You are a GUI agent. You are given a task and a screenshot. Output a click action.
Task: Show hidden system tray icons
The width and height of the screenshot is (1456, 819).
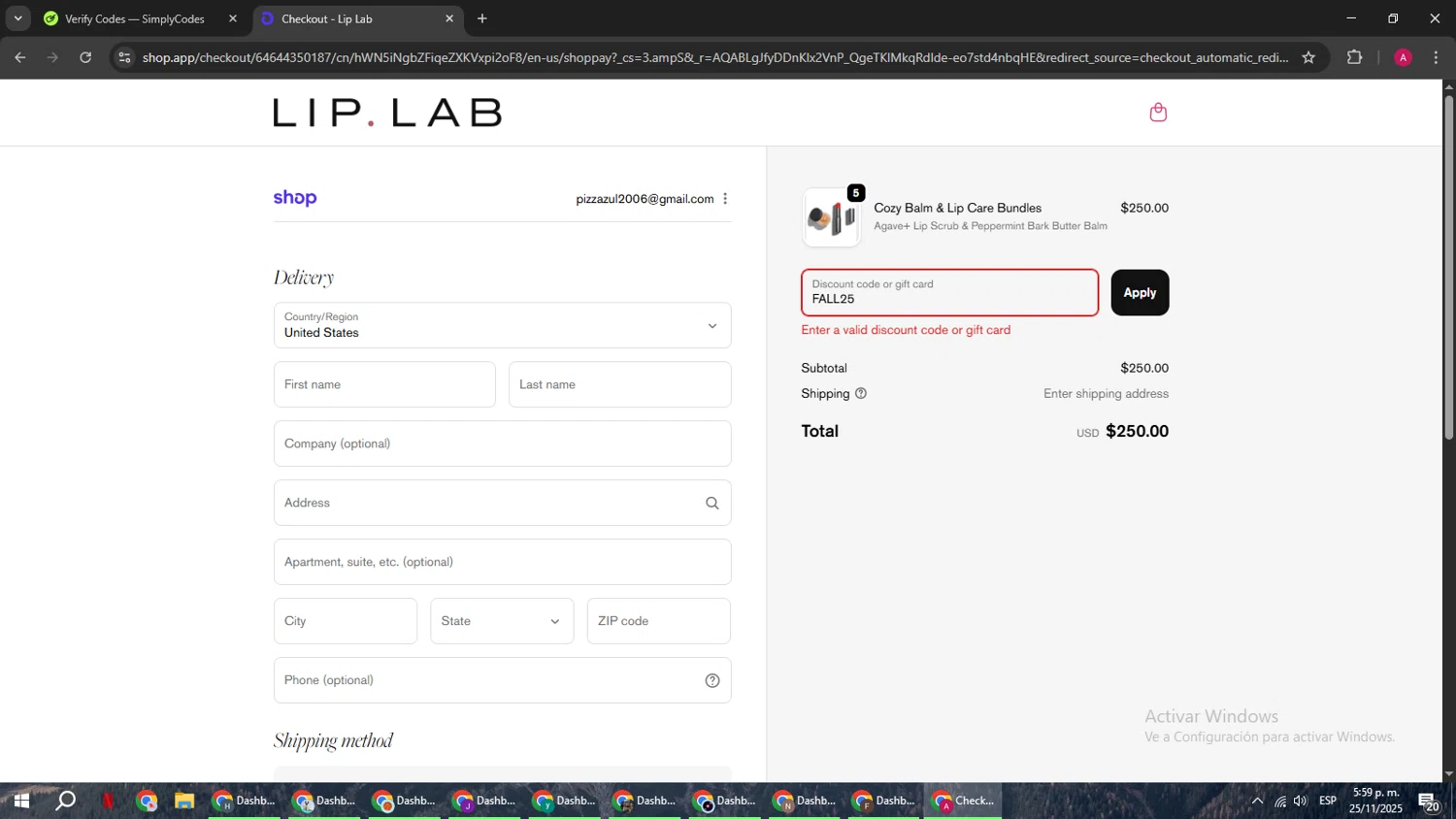(1257, 801)
